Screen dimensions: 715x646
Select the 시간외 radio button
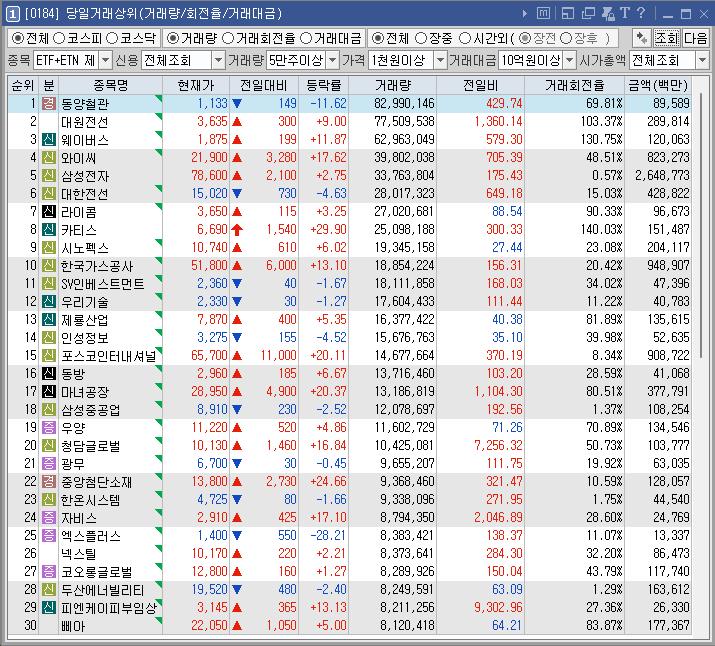(465, 38)
